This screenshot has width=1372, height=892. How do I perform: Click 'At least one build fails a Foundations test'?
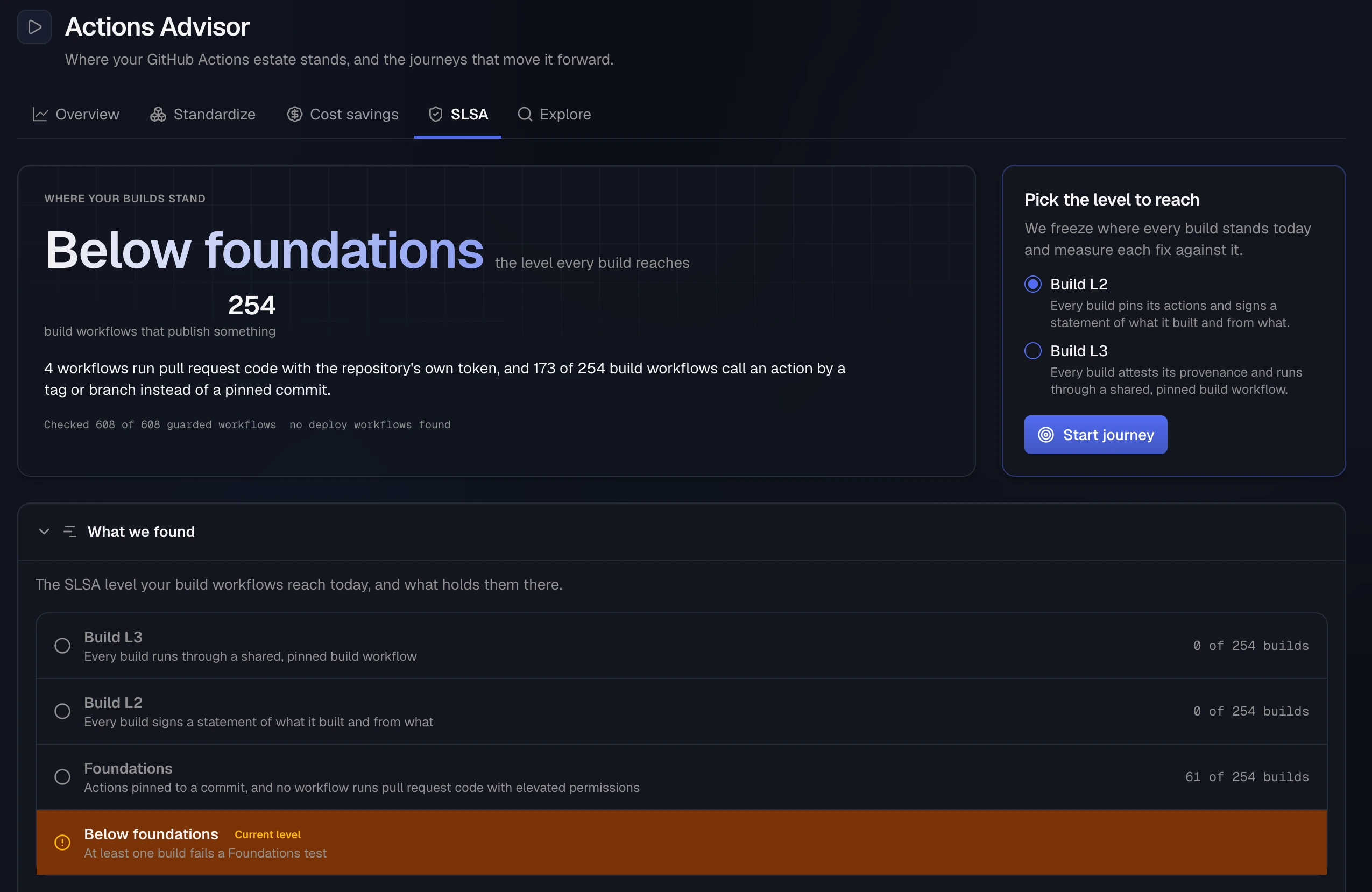point(205,853)
